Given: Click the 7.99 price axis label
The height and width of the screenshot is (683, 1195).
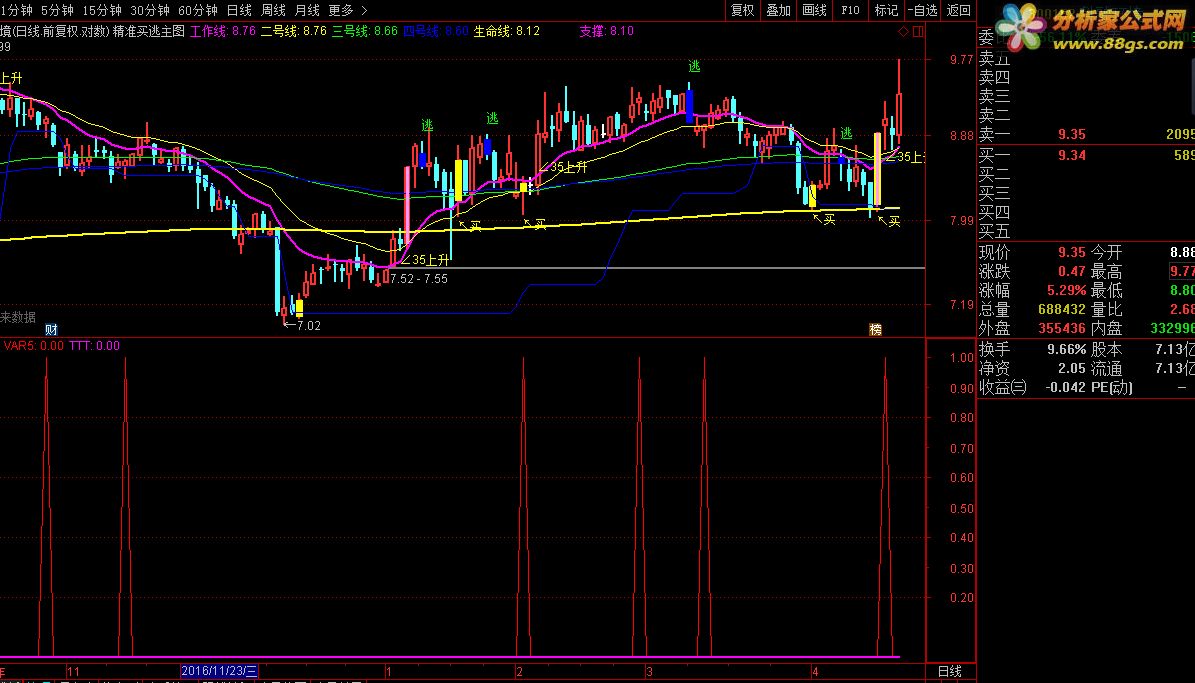Looking at the screenshot, I should pyautogui.click(x=961, y=220).
